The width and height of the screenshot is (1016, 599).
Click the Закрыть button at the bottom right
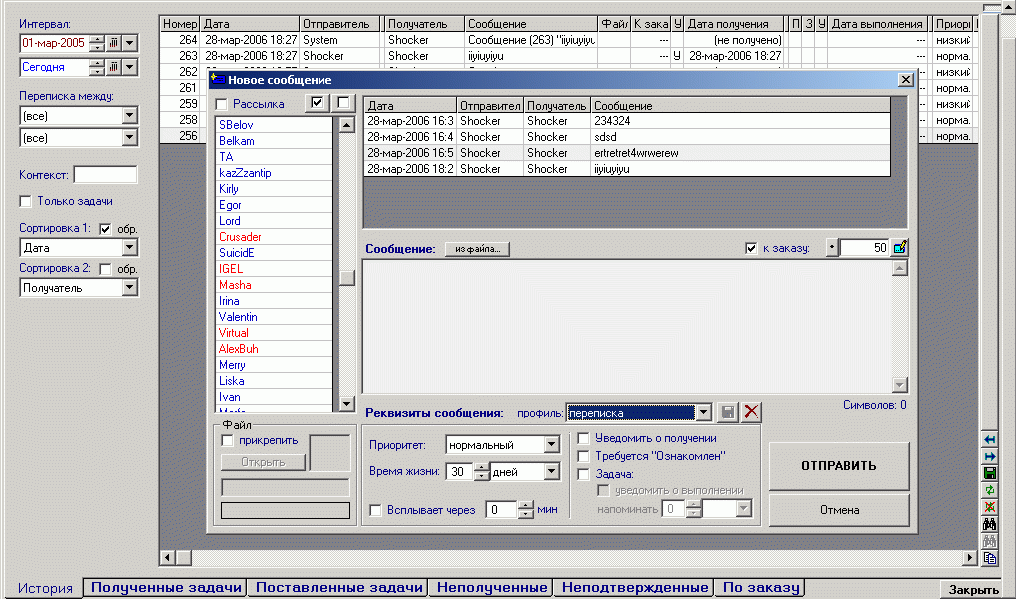pos(973,589)
